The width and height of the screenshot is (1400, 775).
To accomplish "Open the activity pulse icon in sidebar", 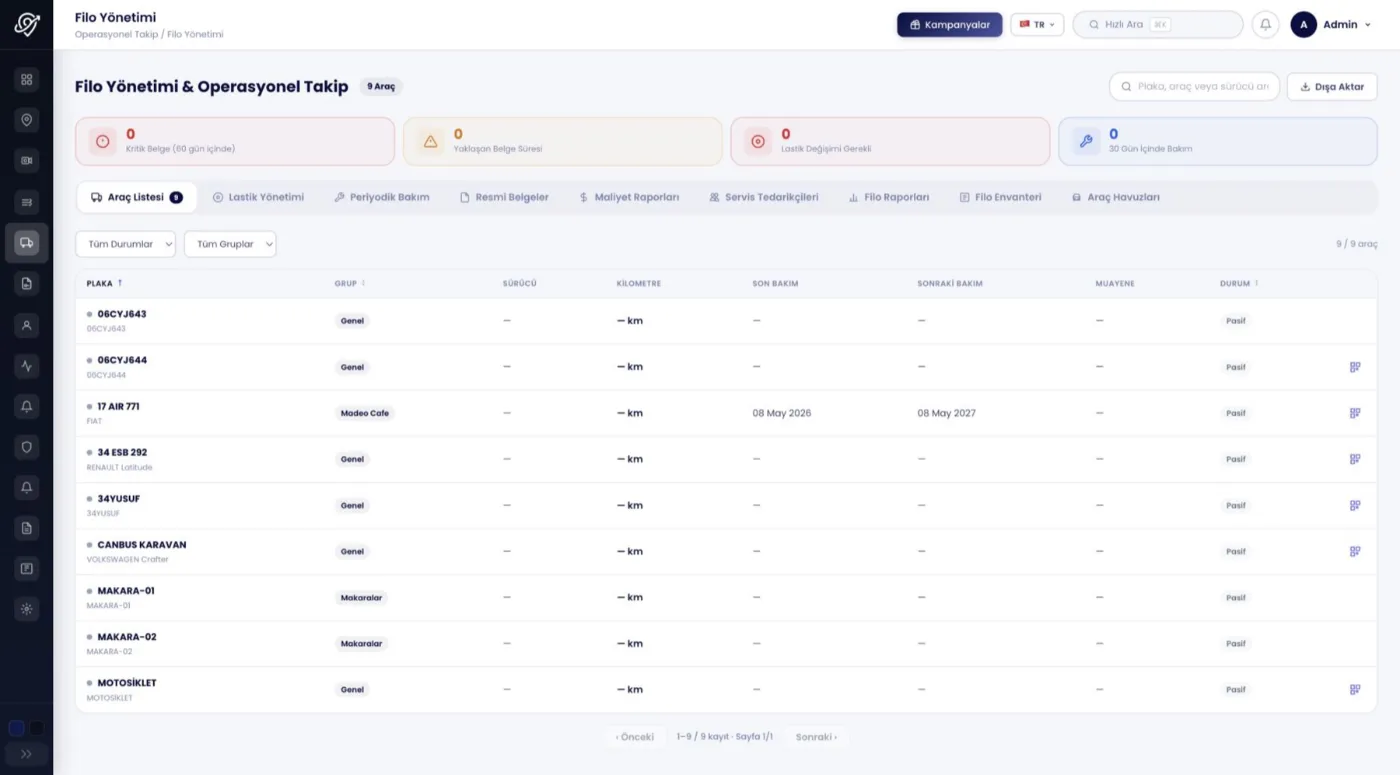I will tap(27, 366).
